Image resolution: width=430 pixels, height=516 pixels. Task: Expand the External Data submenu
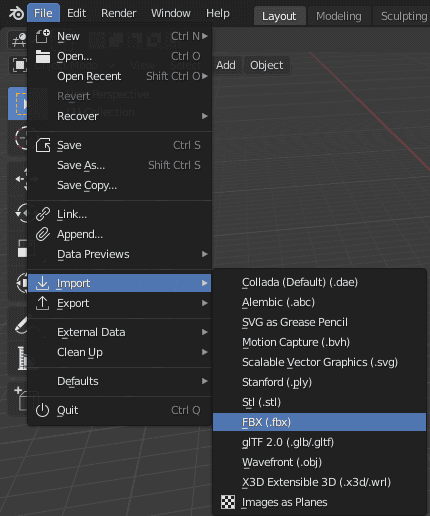(x=119, y=332)
